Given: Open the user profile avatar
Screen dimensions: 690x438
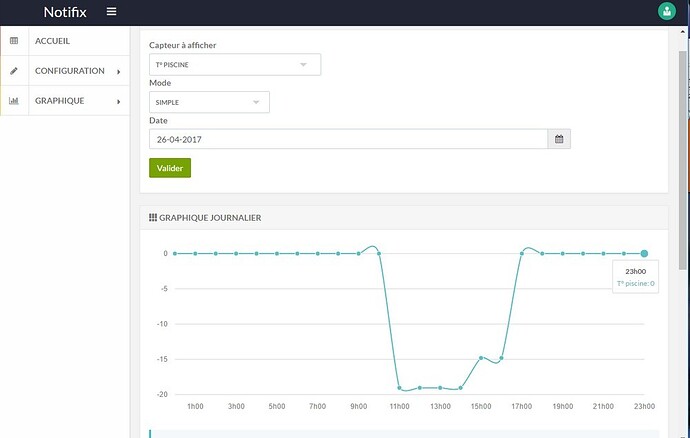Looking at the screenshot, I should [x=666, y=12].
